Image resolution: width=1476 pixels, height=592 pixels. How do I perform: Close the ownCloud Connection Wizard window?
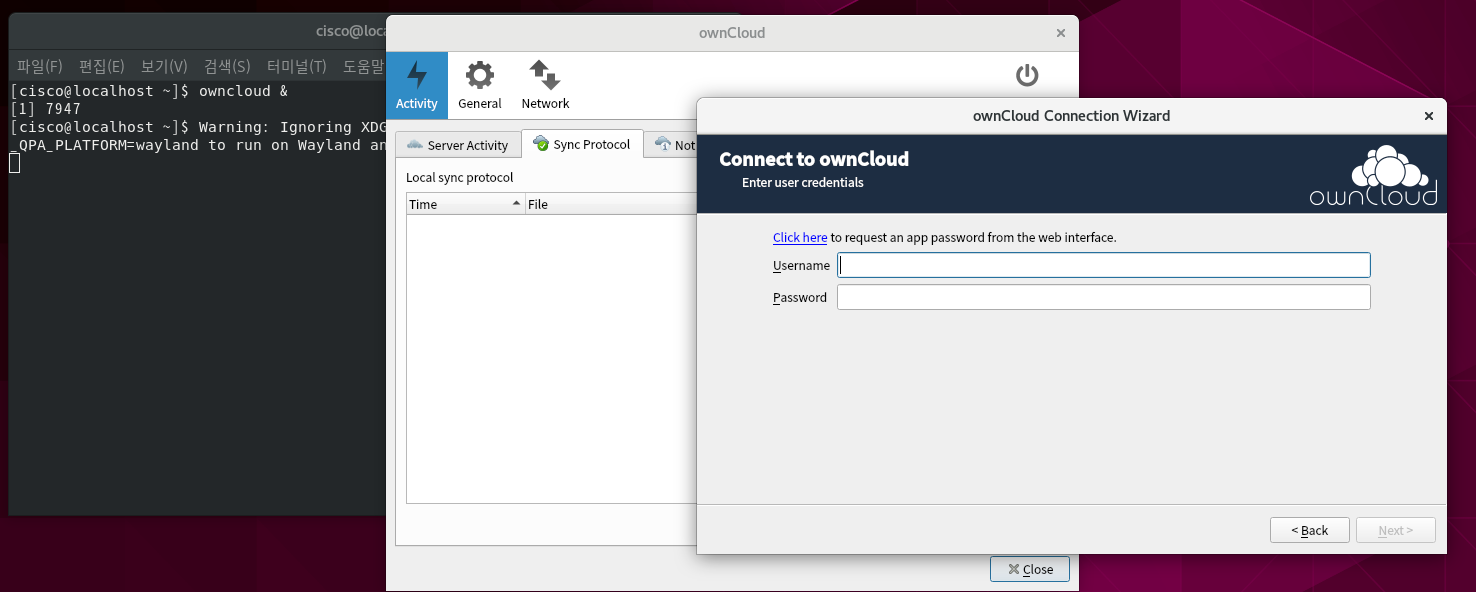coord(1429,116)
